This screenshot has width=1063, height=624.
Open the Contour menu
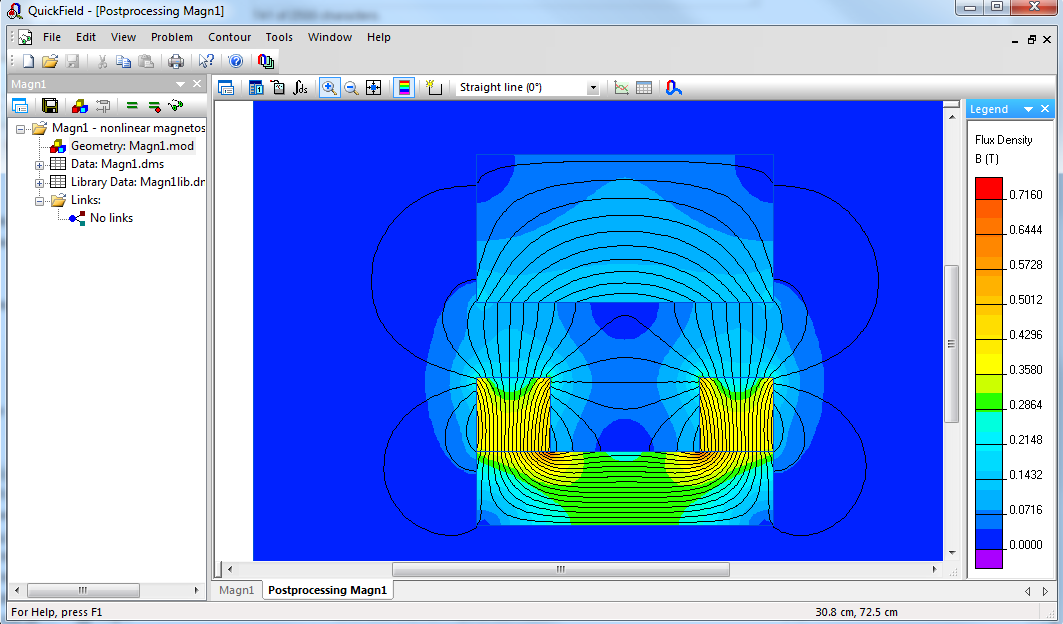[229, 37]
